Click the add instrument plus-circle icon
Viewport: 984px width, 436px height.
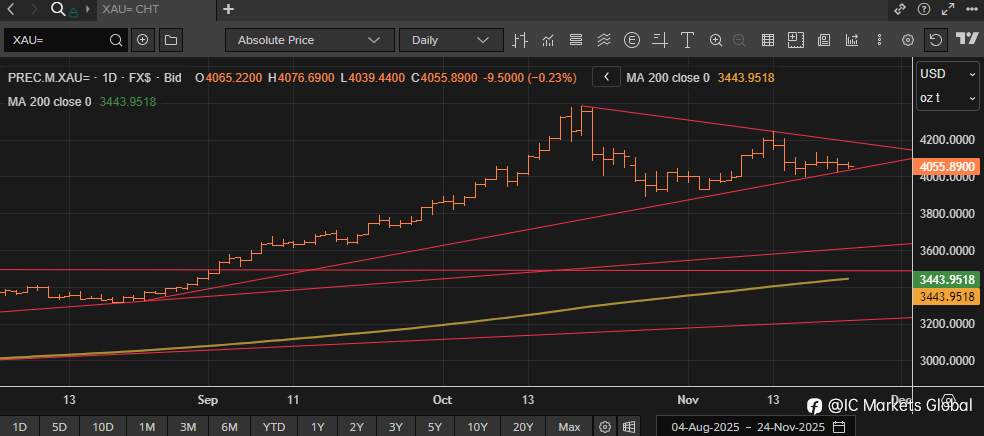[x=143, y=40]
